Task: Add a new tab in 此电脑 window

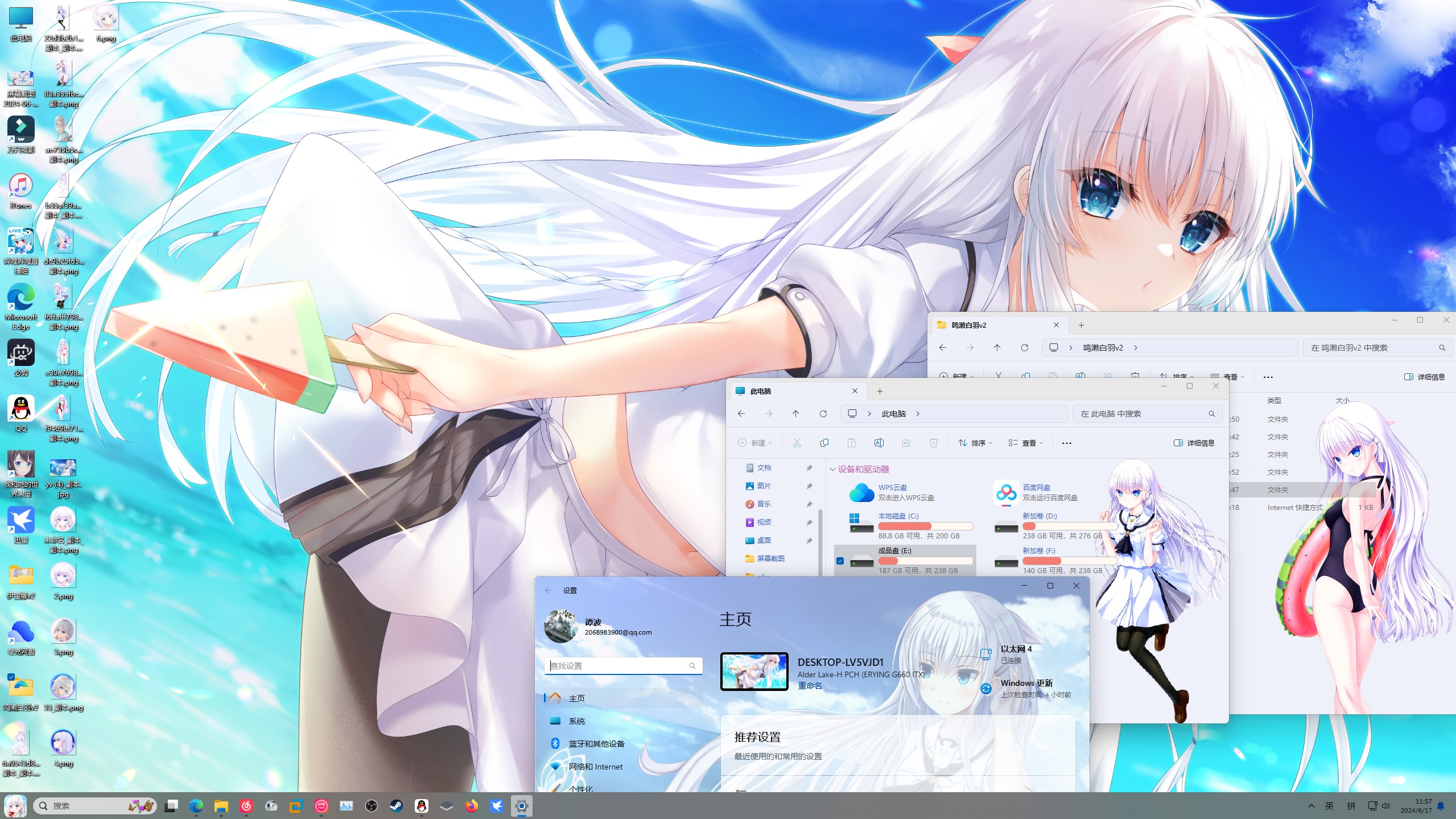Action: click(x=880, y=391)
